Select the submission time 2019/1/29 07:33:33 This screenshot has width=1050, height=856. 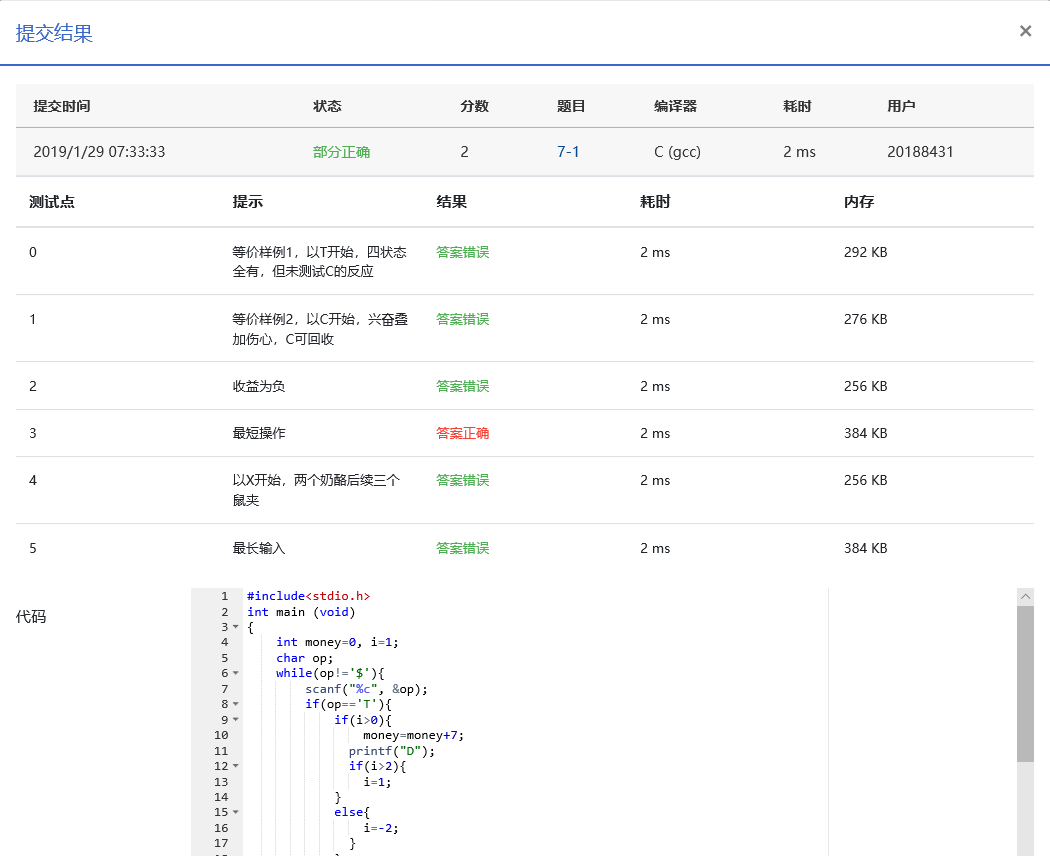tap(99, 152)
